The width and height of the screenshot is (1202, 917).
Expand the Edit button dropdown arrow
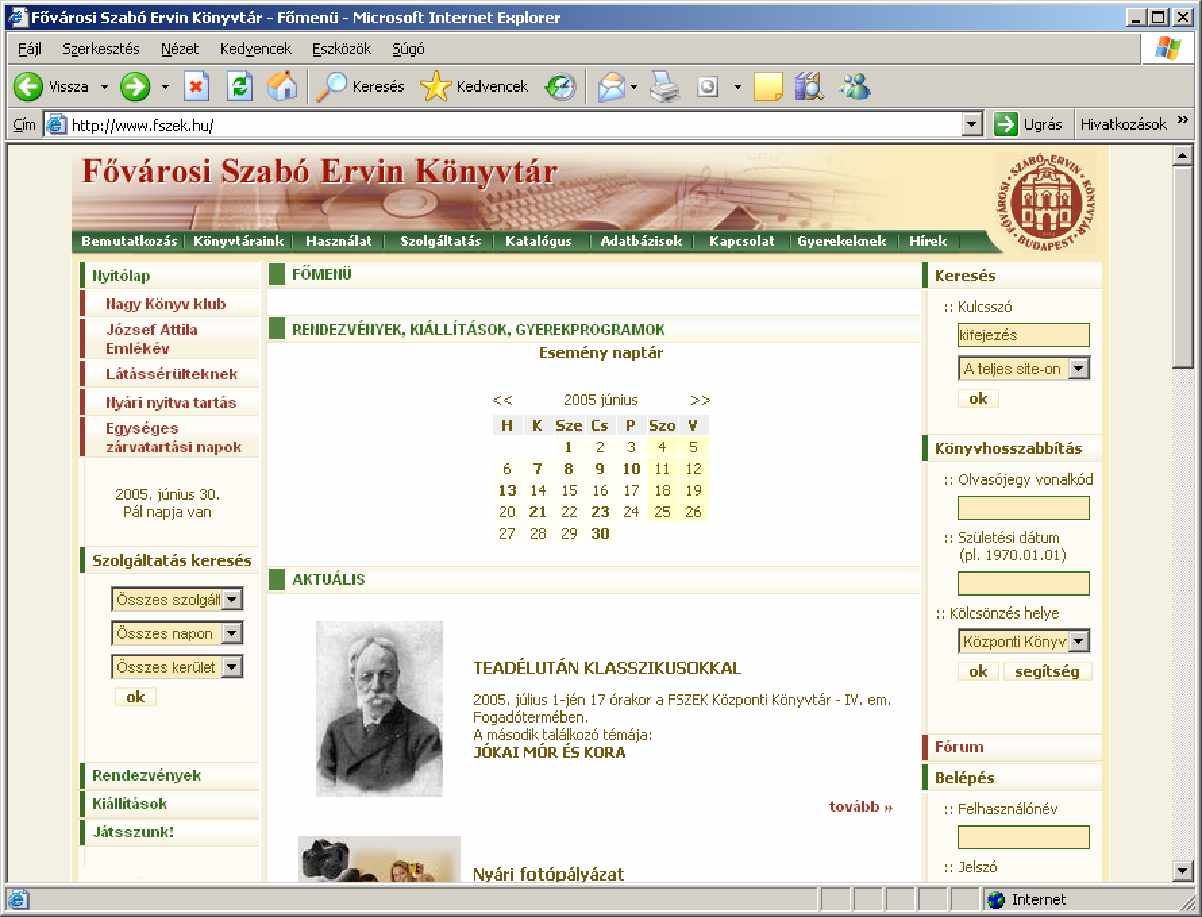tap(737, 87)
